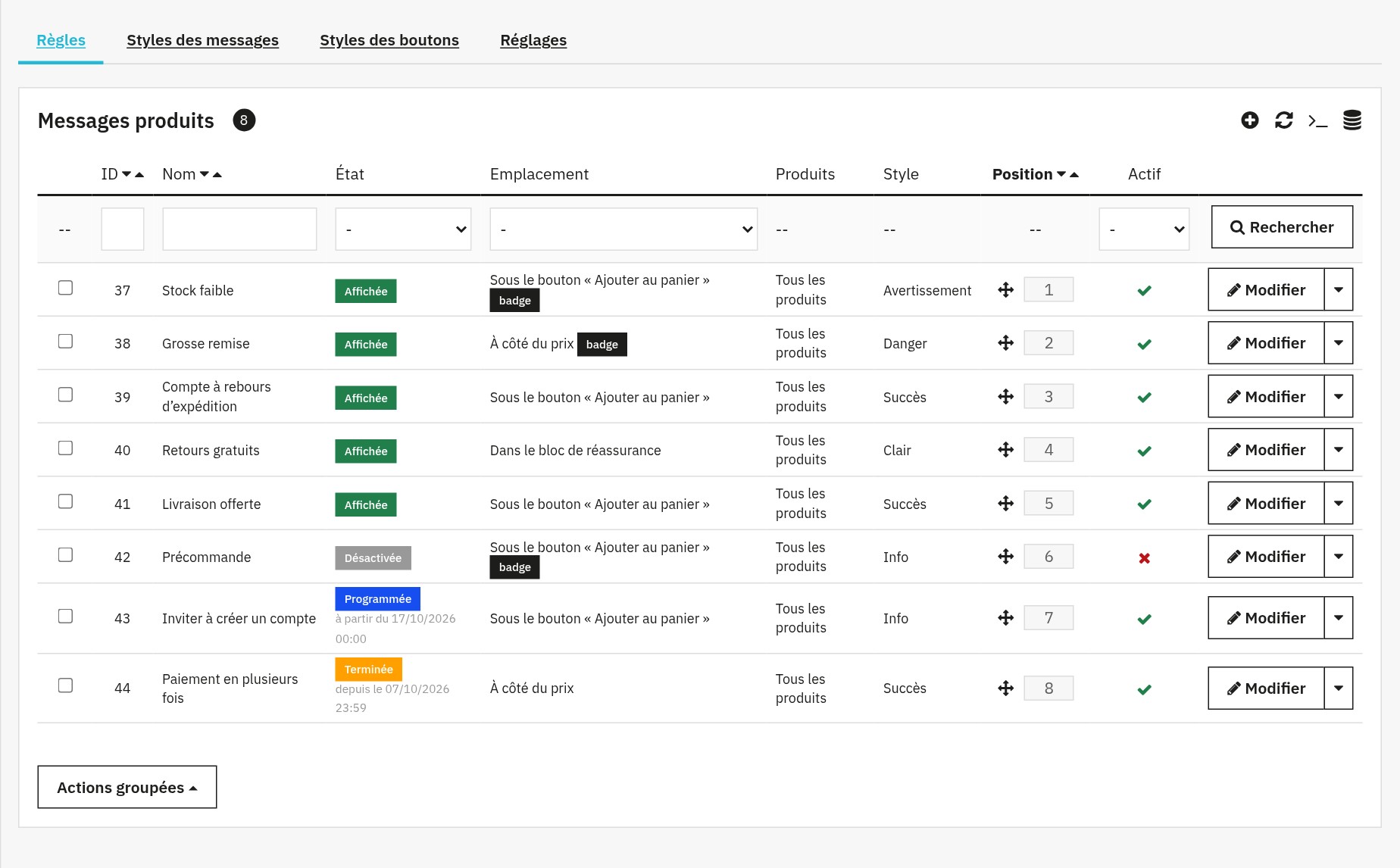
Task: Add a new product message rule
Action: click(1250, 120)
